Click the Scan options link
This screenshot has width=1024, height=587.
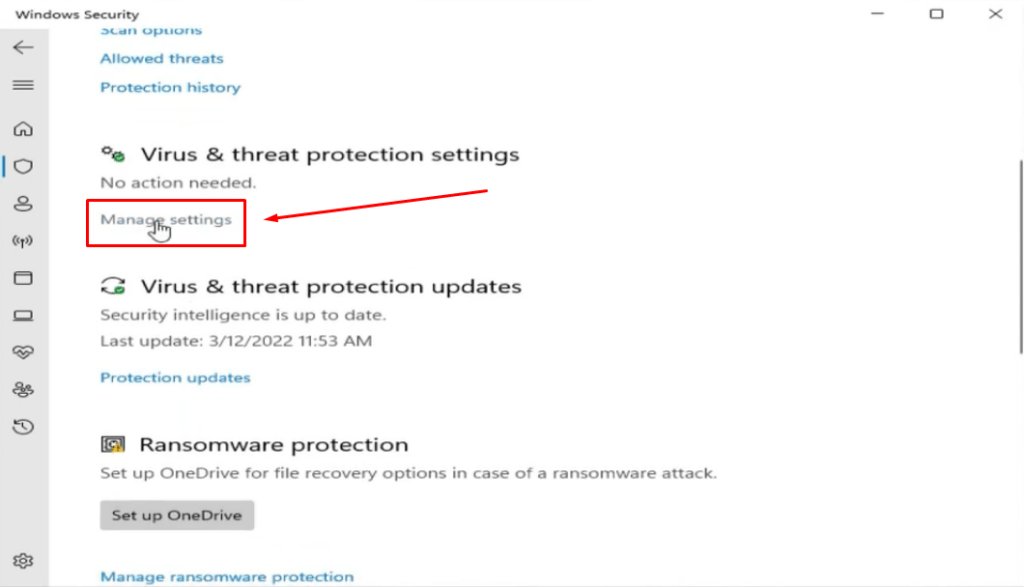(151, 31)
